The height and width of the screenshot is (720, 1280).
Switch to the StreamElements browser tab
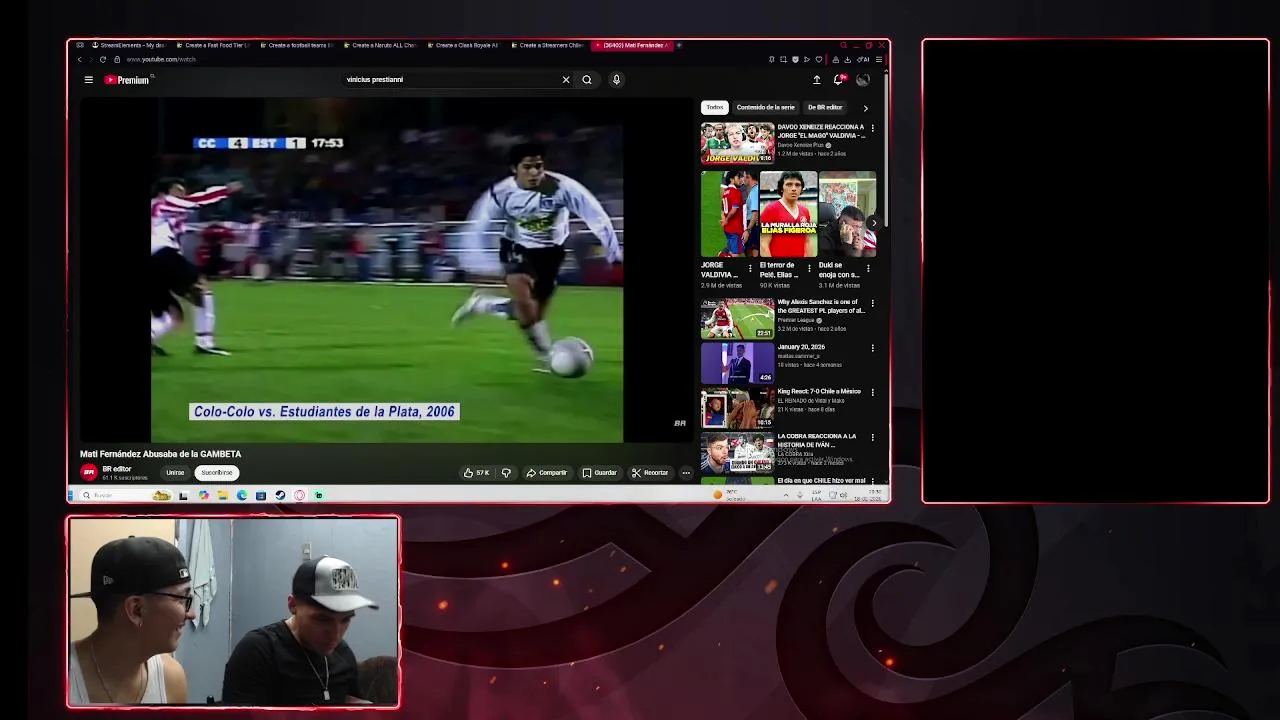[128, 45]
